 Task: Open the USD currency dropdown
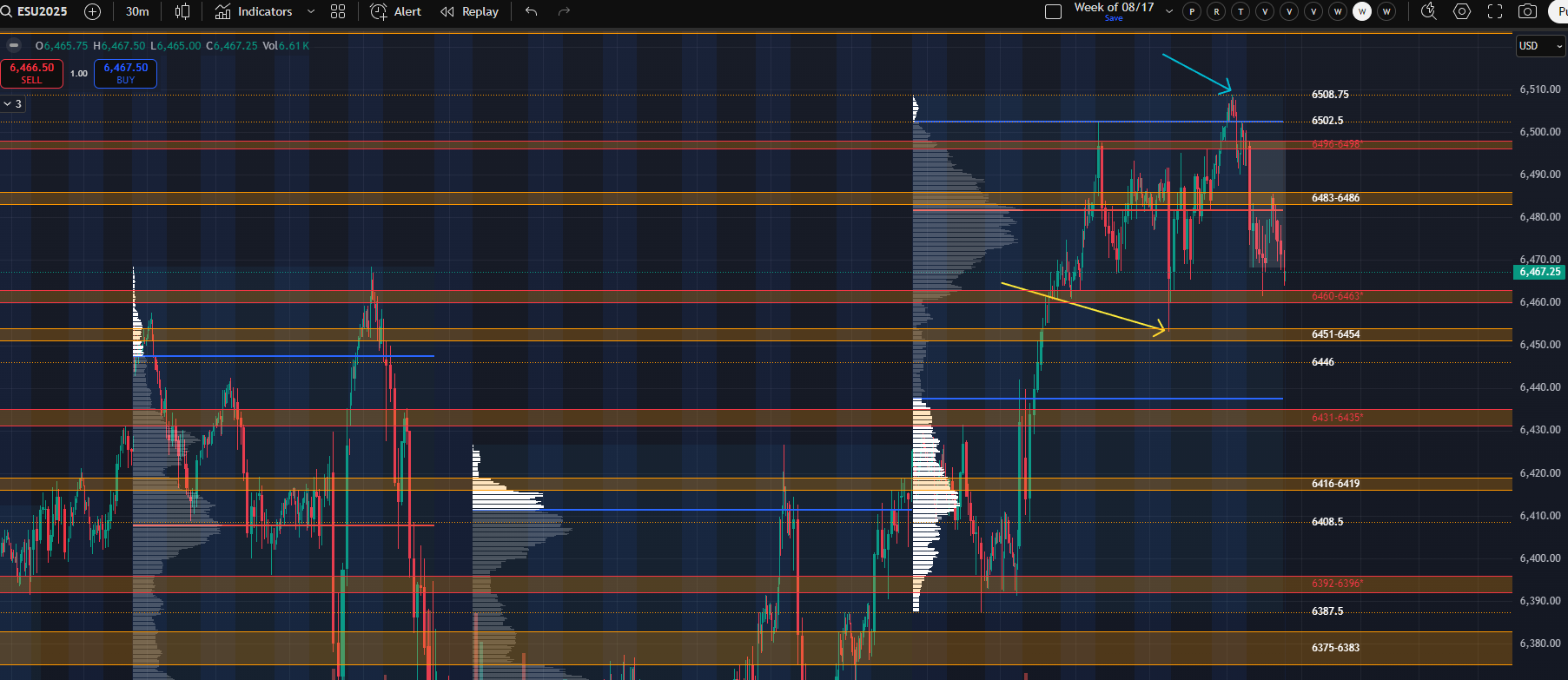click(x=1540, y=46)
